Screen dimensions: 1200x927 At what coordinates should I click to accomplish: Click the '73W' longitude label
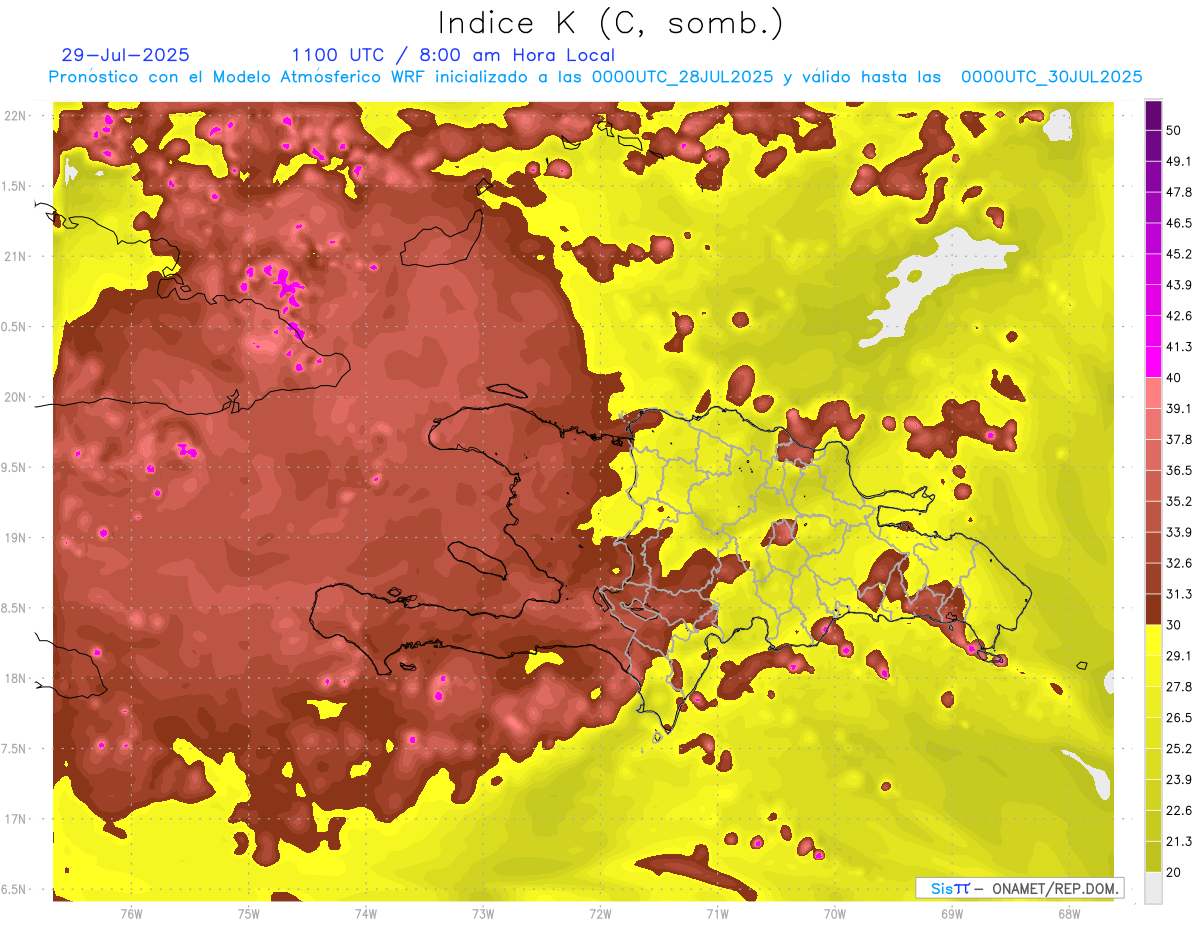483,913
